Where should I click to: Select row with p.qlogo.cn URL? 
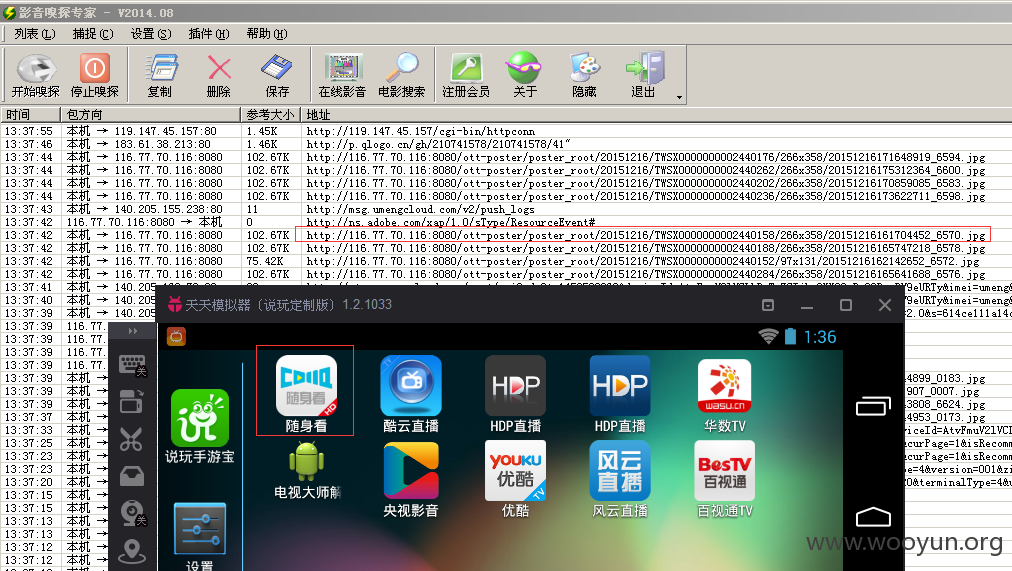506,144
